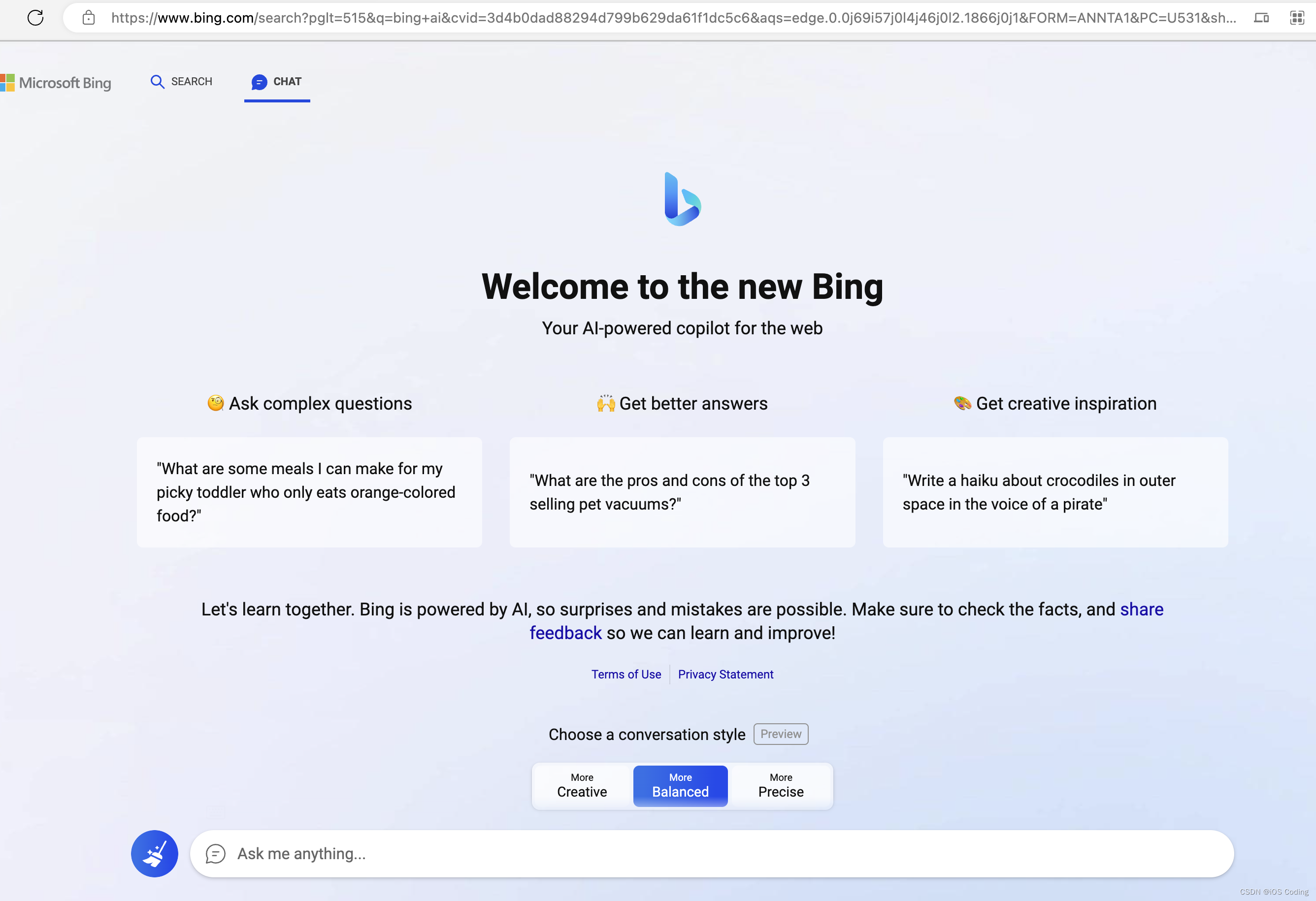The width and height of the screenshot is (1316, 901).
Task: Select More Balanced conversation style
Action: (681, 786)
